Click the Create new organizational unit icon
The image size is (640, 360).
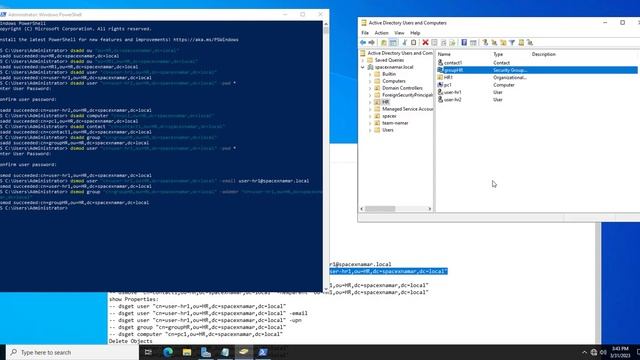503,42
